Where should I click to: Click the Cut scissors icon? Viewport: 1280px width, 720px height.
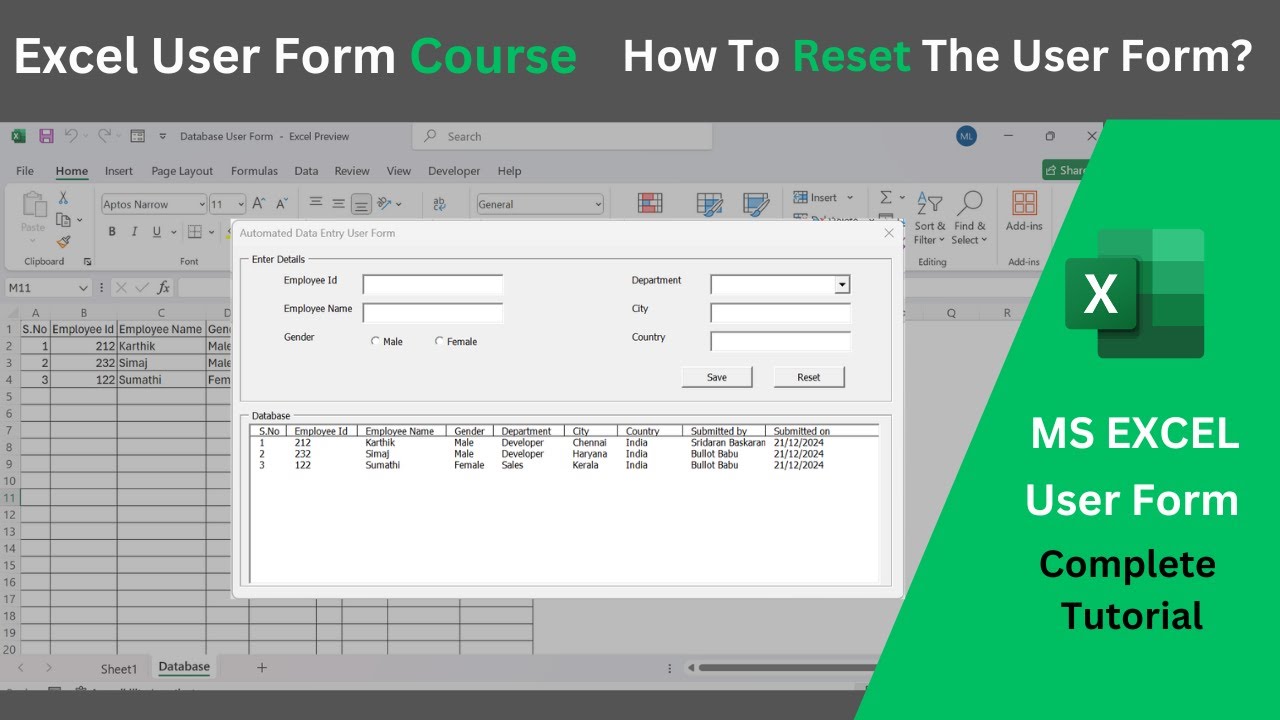click(63, 198)
